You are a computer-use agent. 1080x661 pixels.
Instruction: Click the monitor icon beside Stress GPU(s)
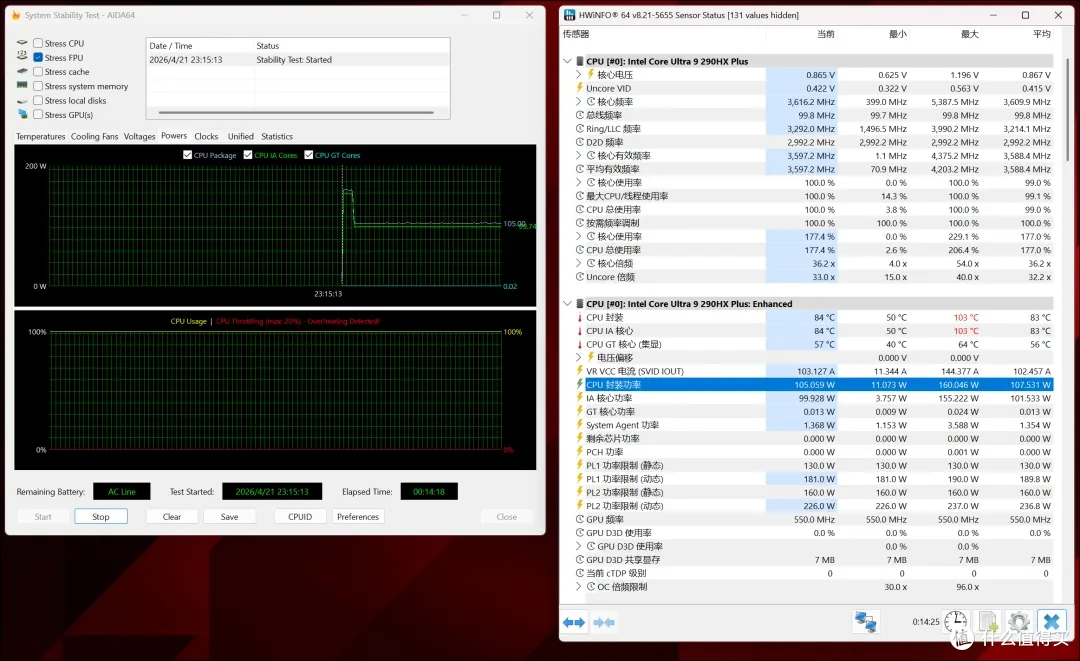23,114
